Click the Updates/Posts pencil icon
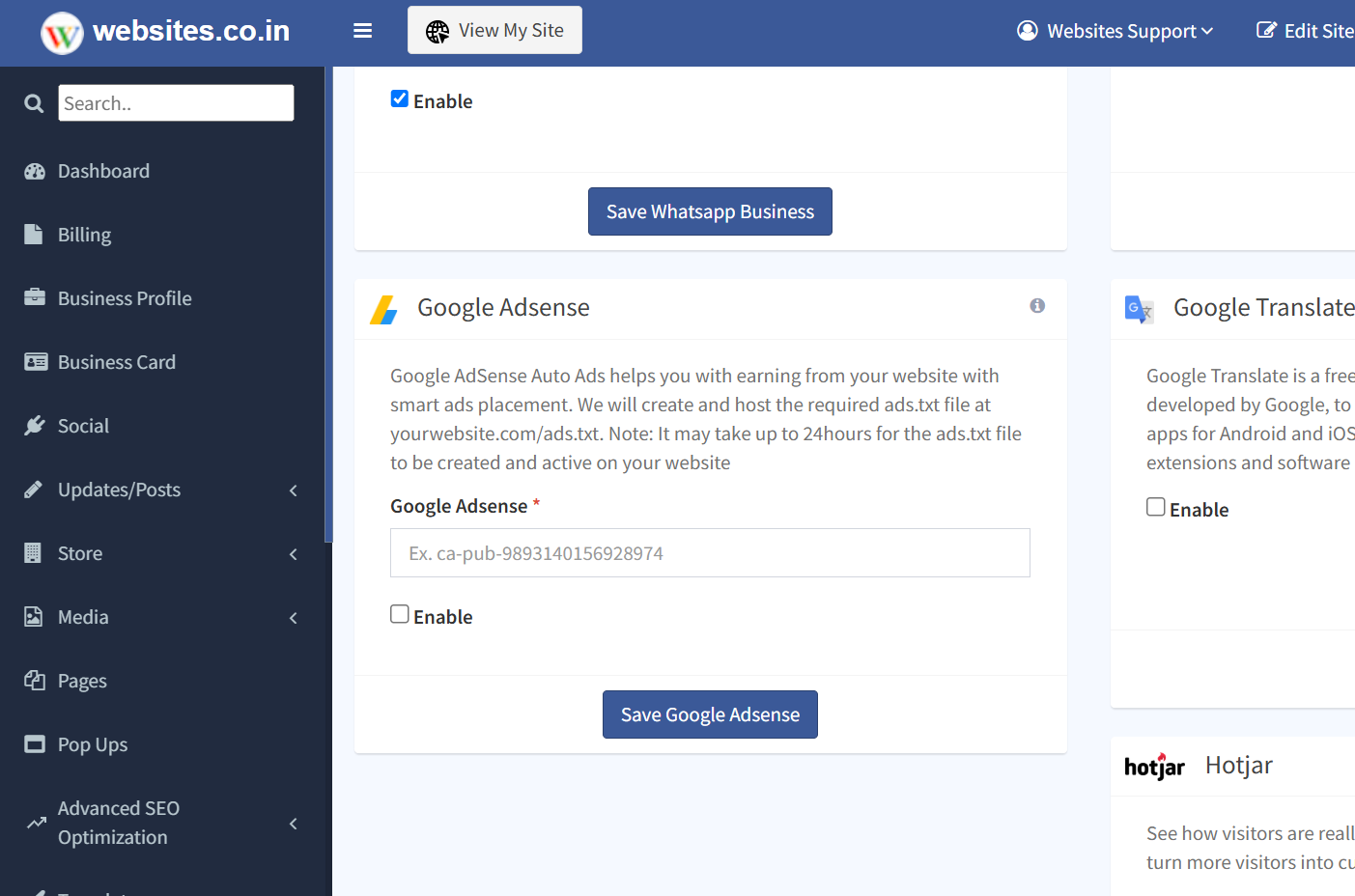 click(34, 490)
